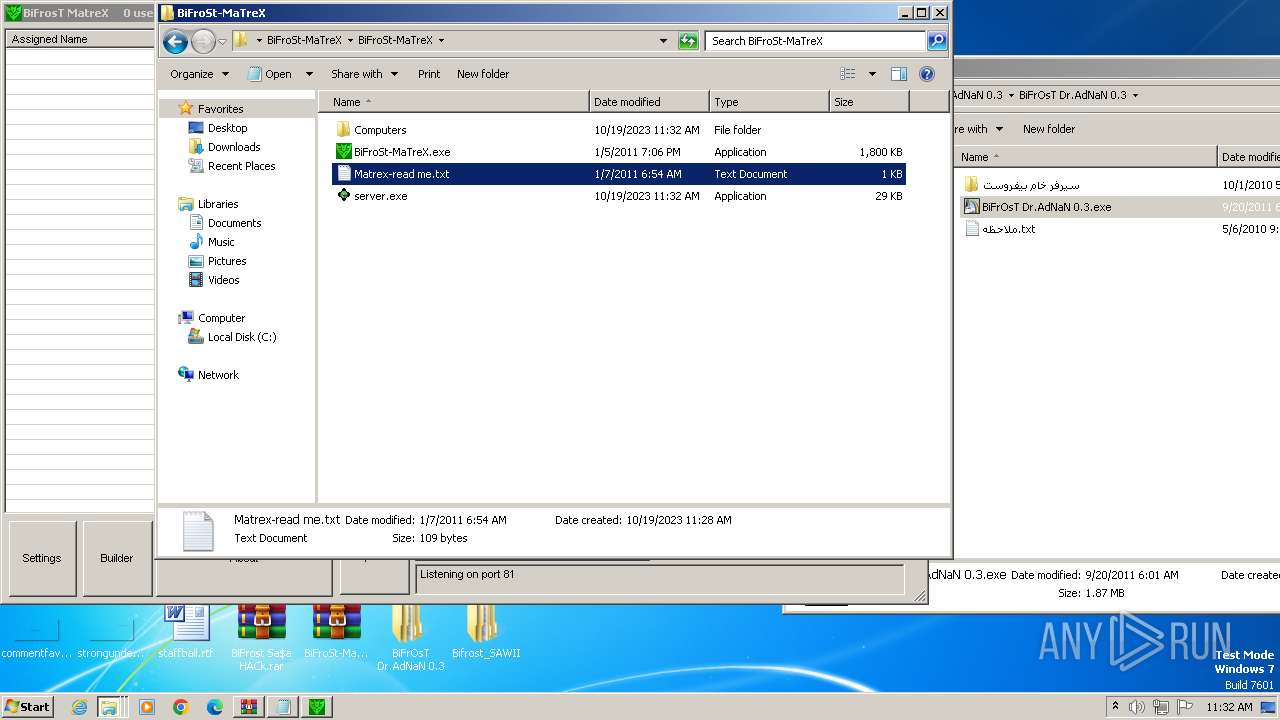1280x720 pixels.
Task: Click New folder in background Explorer window
Action: pos(1048,129)
